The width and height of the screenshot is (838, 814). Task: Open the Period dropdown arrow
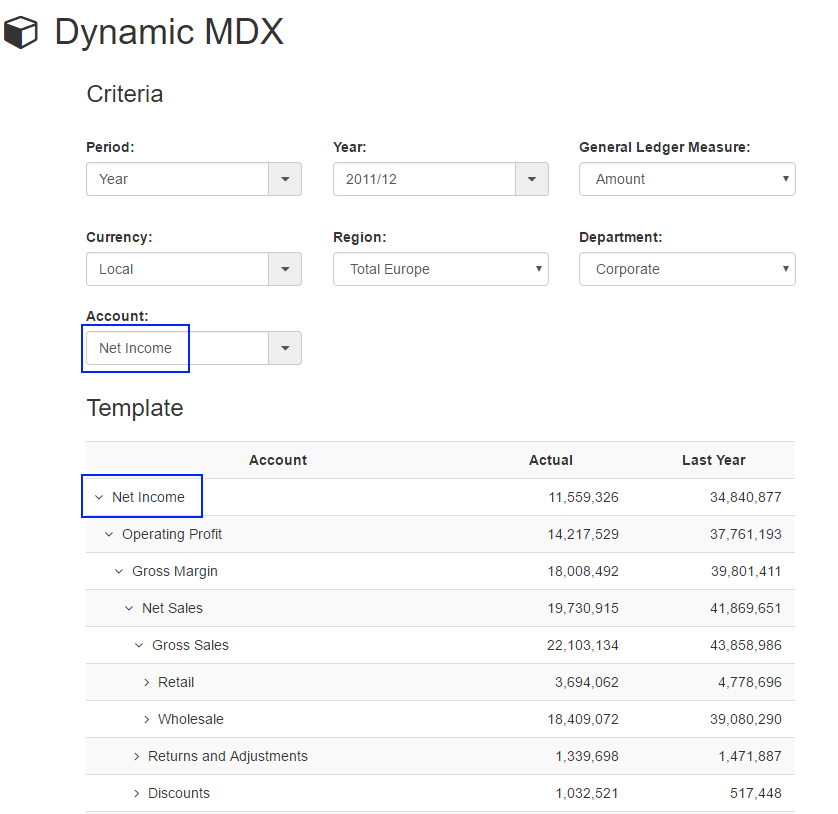[285, 179]
